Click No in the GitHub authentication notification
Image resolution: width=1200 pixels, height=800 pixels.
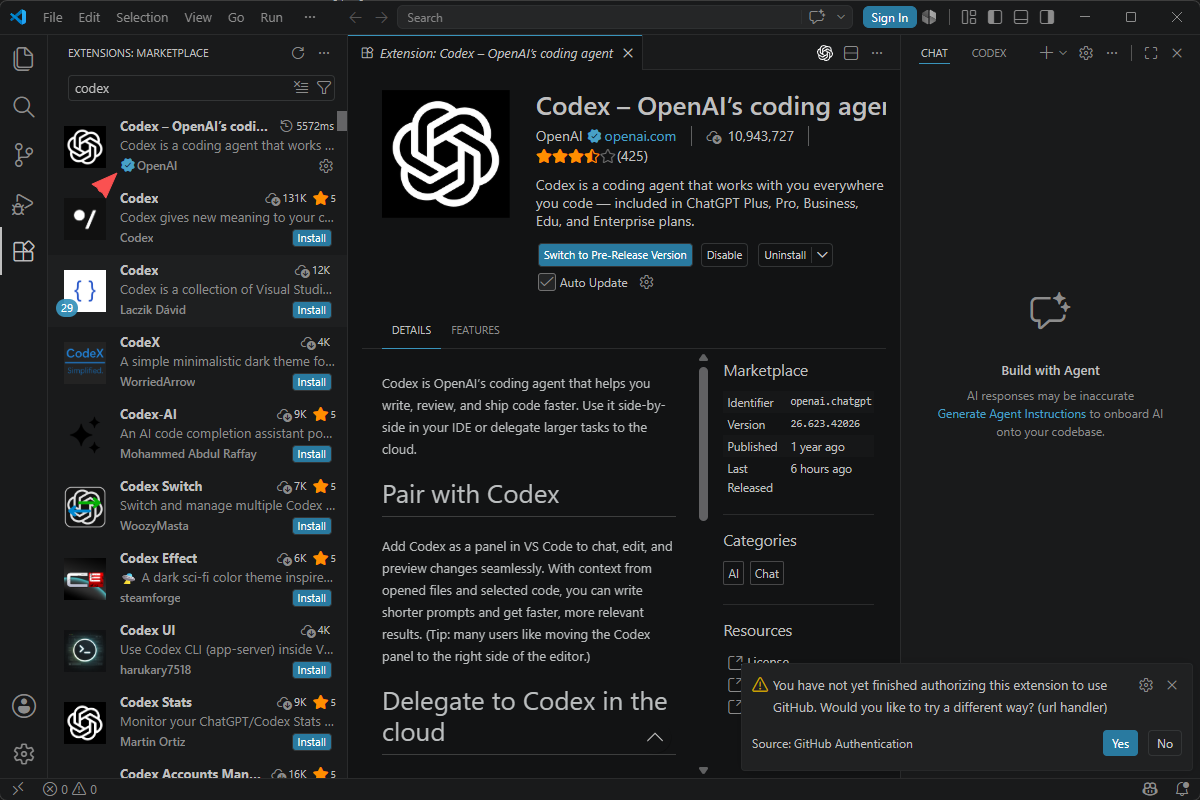[1165, 743]
